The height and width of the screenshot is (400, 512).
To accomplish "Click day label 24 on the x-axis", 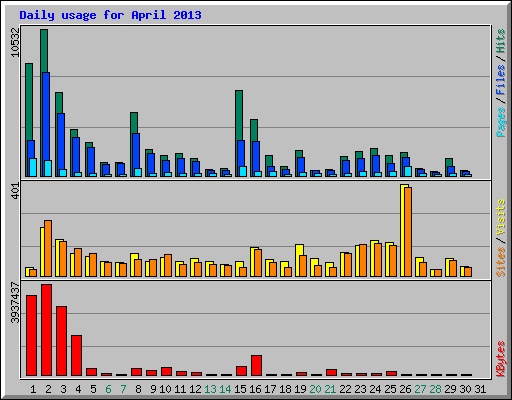I will 375,389.
